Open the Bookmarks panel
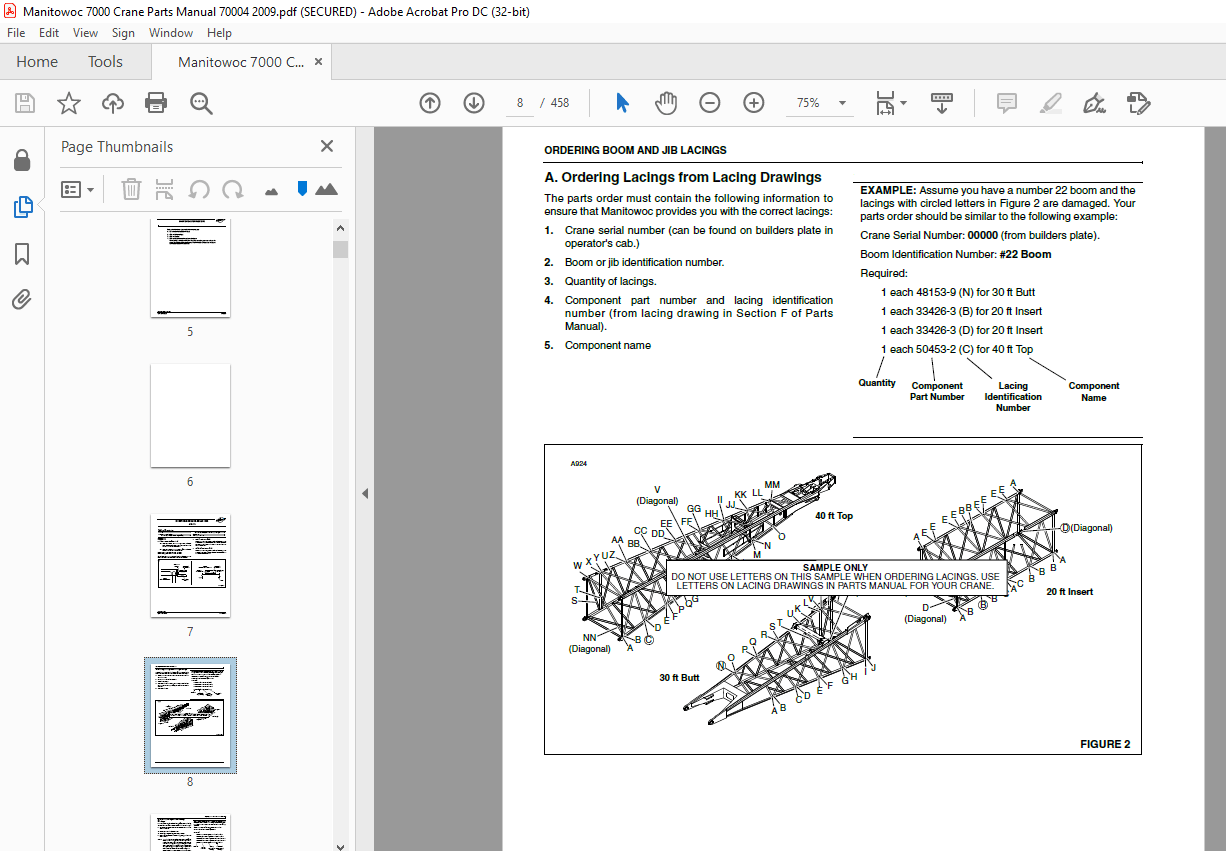1226x851 pixels. click(24, 254)
